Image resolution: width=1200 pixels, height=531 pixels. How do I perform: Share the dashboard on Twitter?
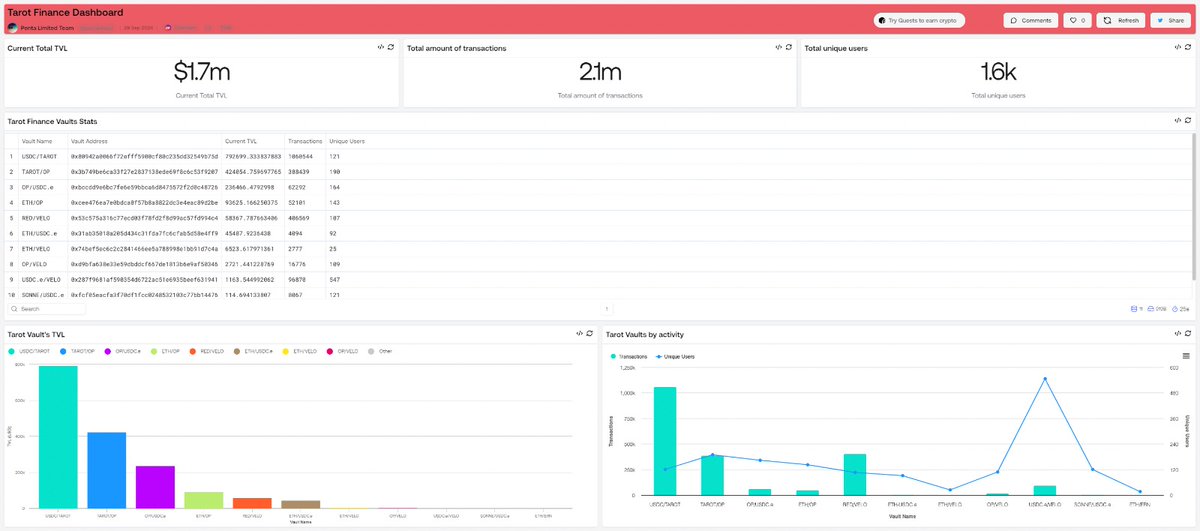tap(1171, 20)
